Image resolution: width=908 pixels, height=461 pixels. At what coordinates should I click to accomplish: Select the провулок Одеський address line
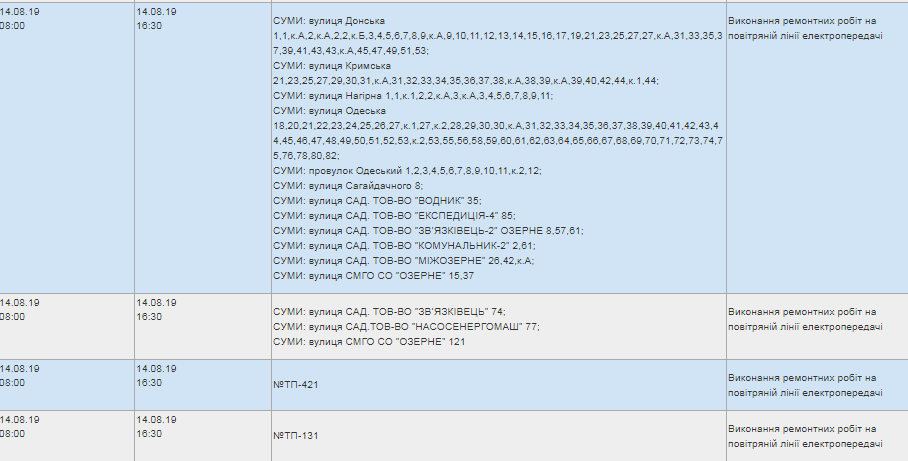pyautogui.click(x=408, y=171)
